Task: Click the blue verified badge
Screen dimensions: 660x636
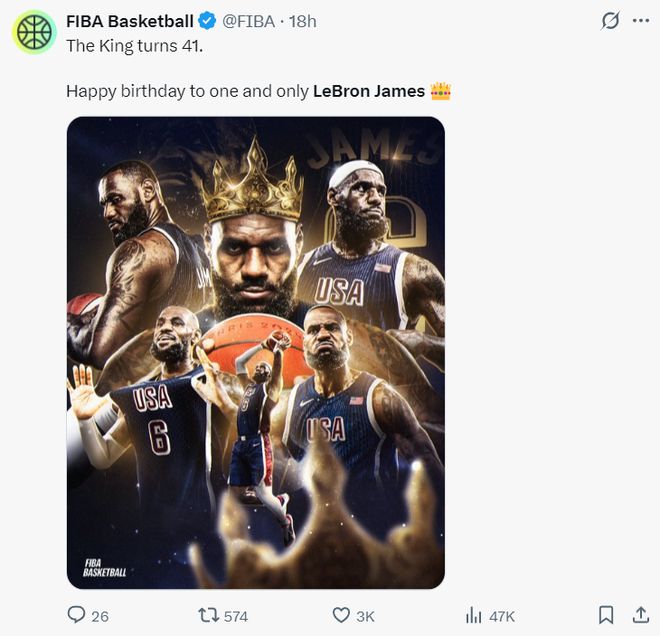Action: point(207,20)
